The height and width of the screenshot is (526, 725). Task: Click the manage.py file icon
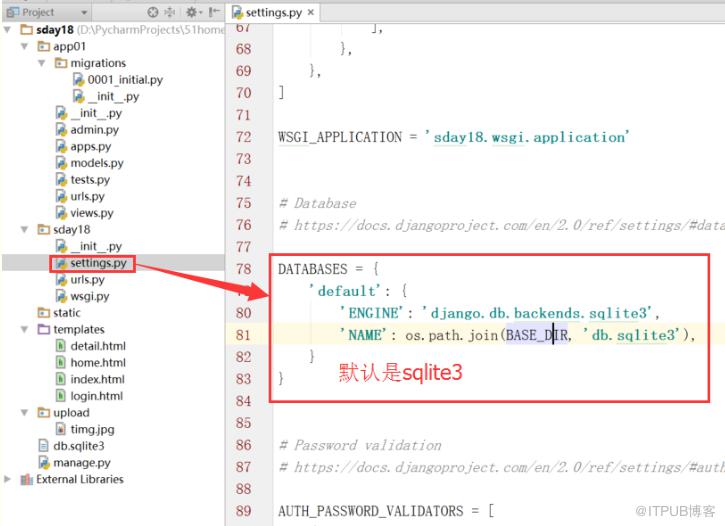[x=44, y=462]
